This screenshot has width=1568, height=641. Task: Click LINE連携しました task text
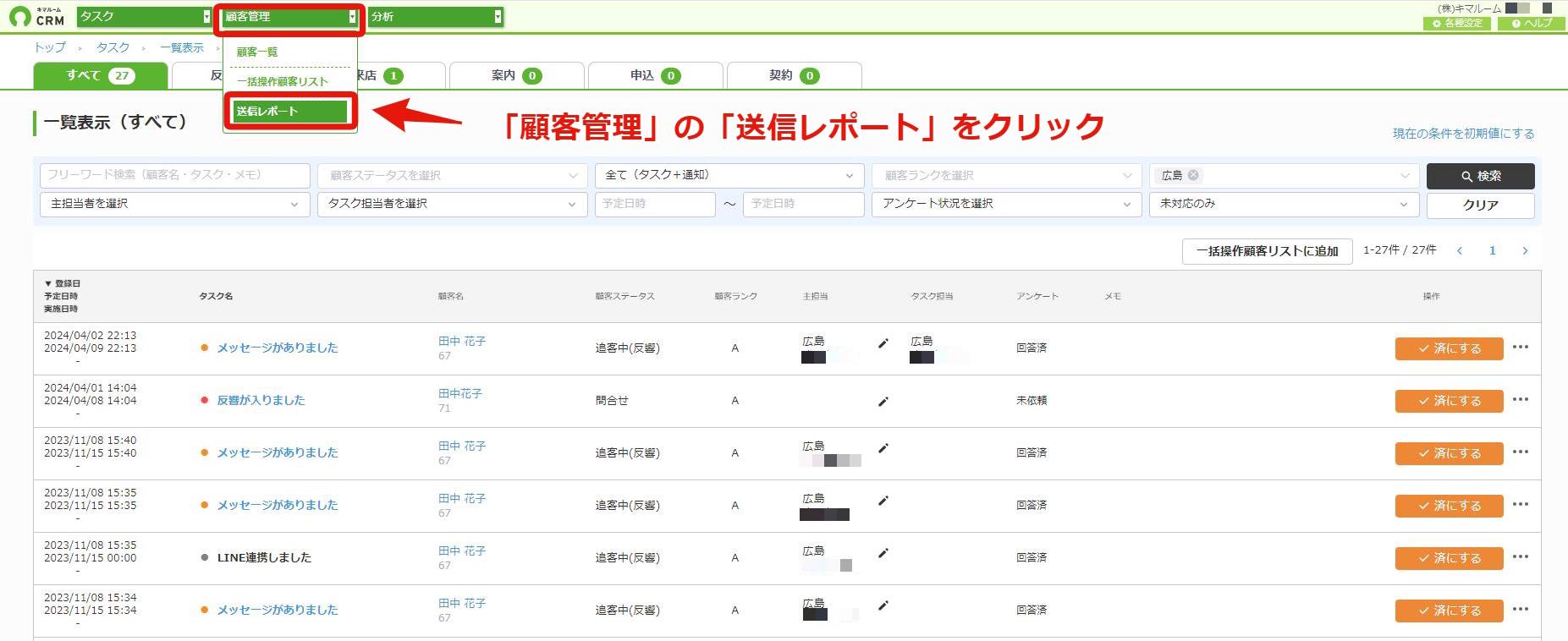[264, 557]
